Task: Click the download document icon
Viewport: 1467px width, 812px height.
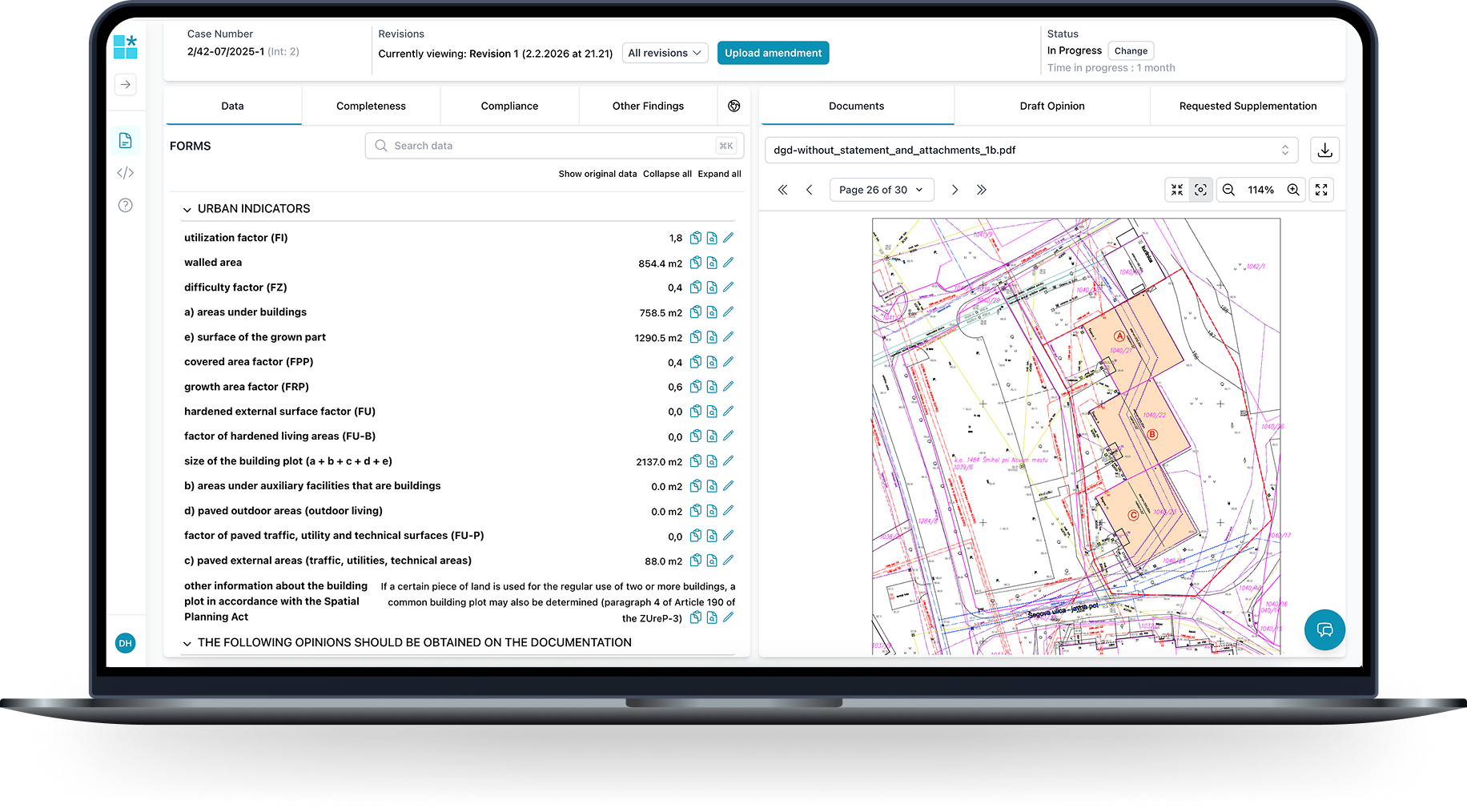Action: (x=1324, y=151)
